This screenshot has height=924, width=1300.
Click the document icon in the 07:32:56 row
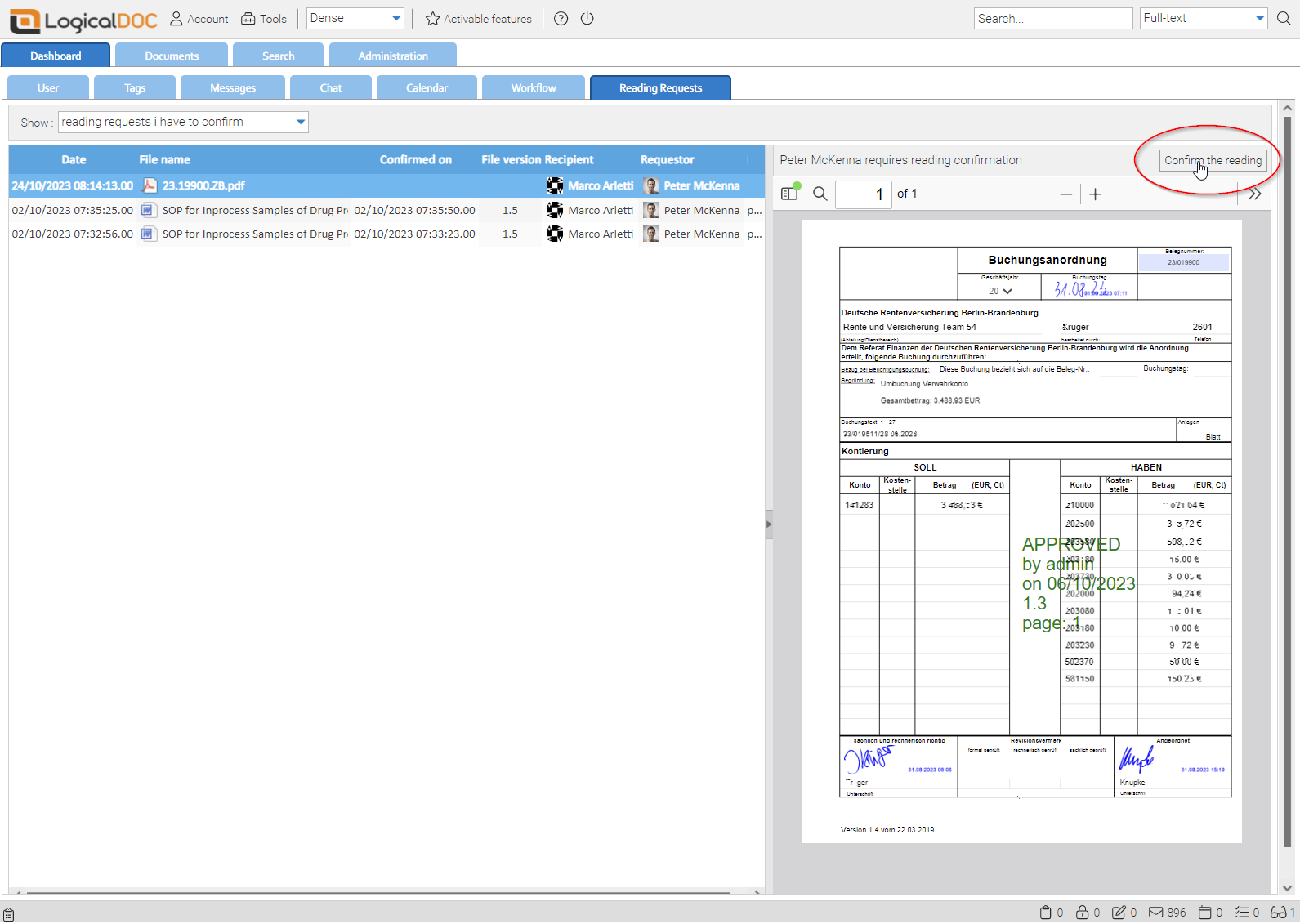[x=148, y=234]
